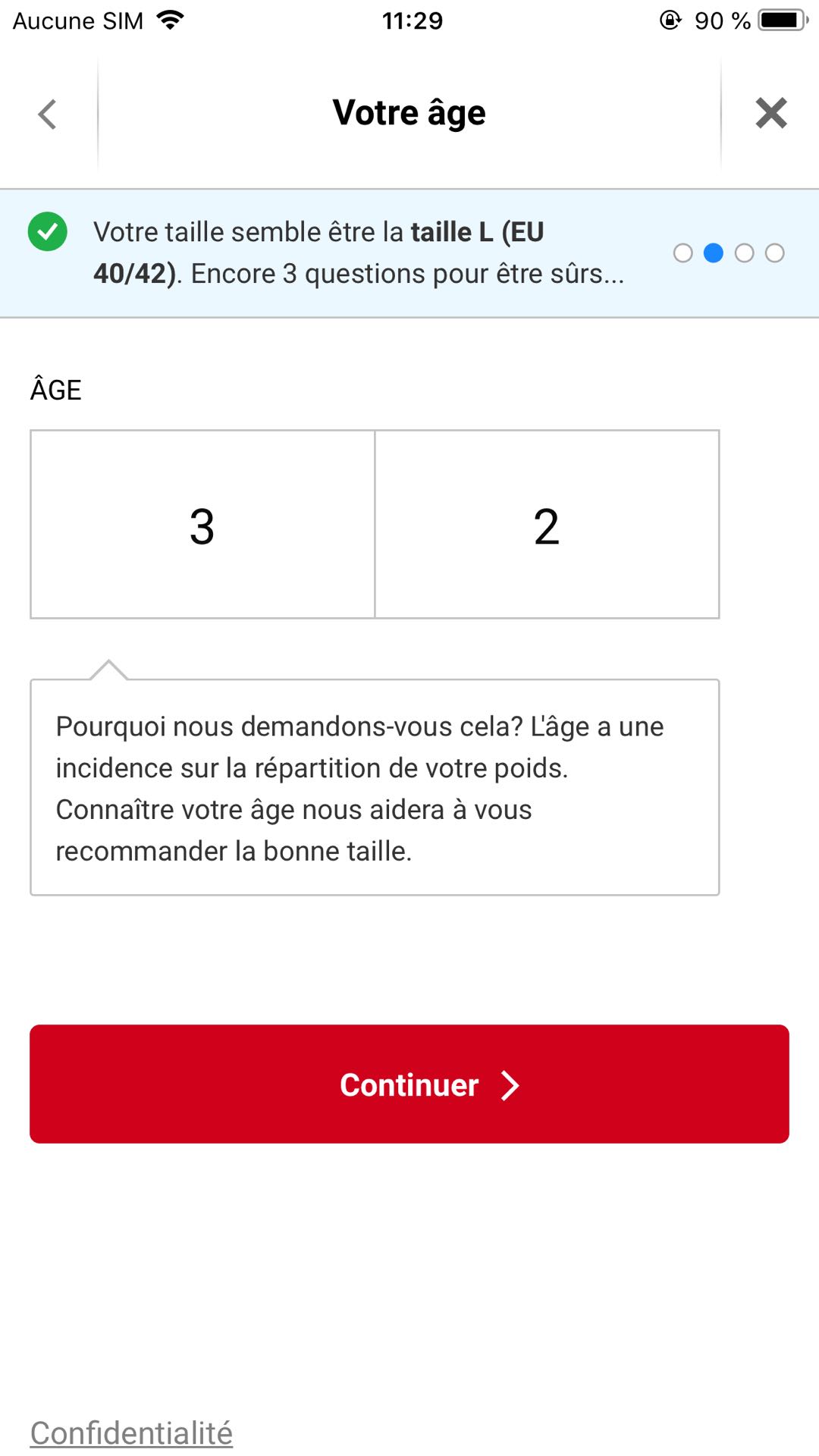Image resolution: width=819 pixels, height=1456 pixels.
Task: Tap the 11:29 clock in status bar
Action: tap(412, 20)
